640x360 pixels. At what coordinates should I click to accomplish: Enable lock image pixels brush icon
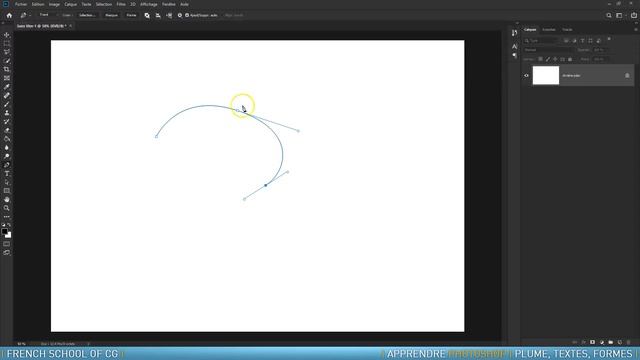click(x=548, y=59)
